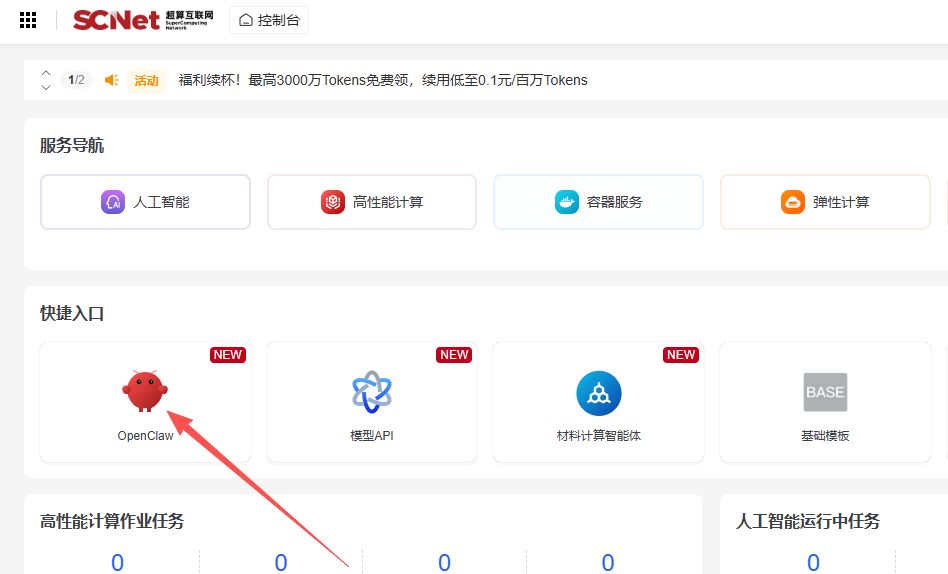
Task: Open the Tokens promotion announcement text
Action: [x=383, y=80]
